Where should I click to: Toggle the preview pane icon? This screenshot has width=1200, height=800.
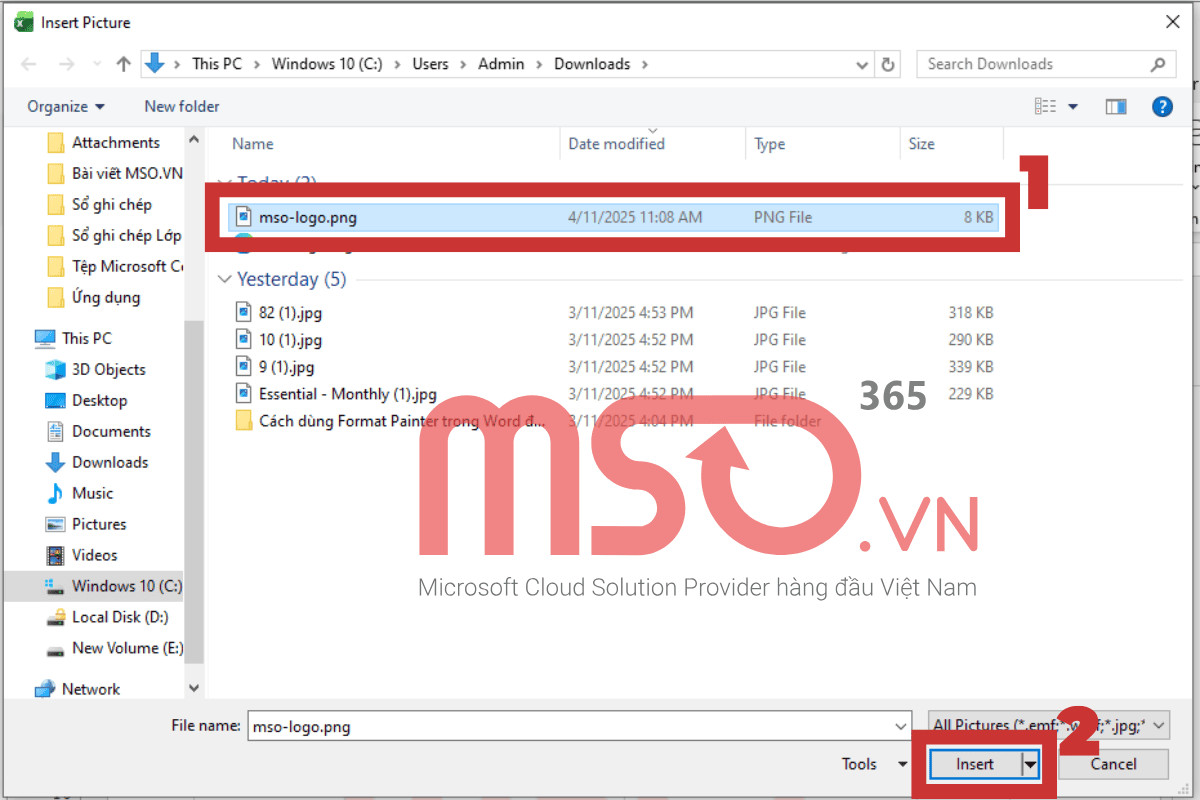pos(1116,106)
